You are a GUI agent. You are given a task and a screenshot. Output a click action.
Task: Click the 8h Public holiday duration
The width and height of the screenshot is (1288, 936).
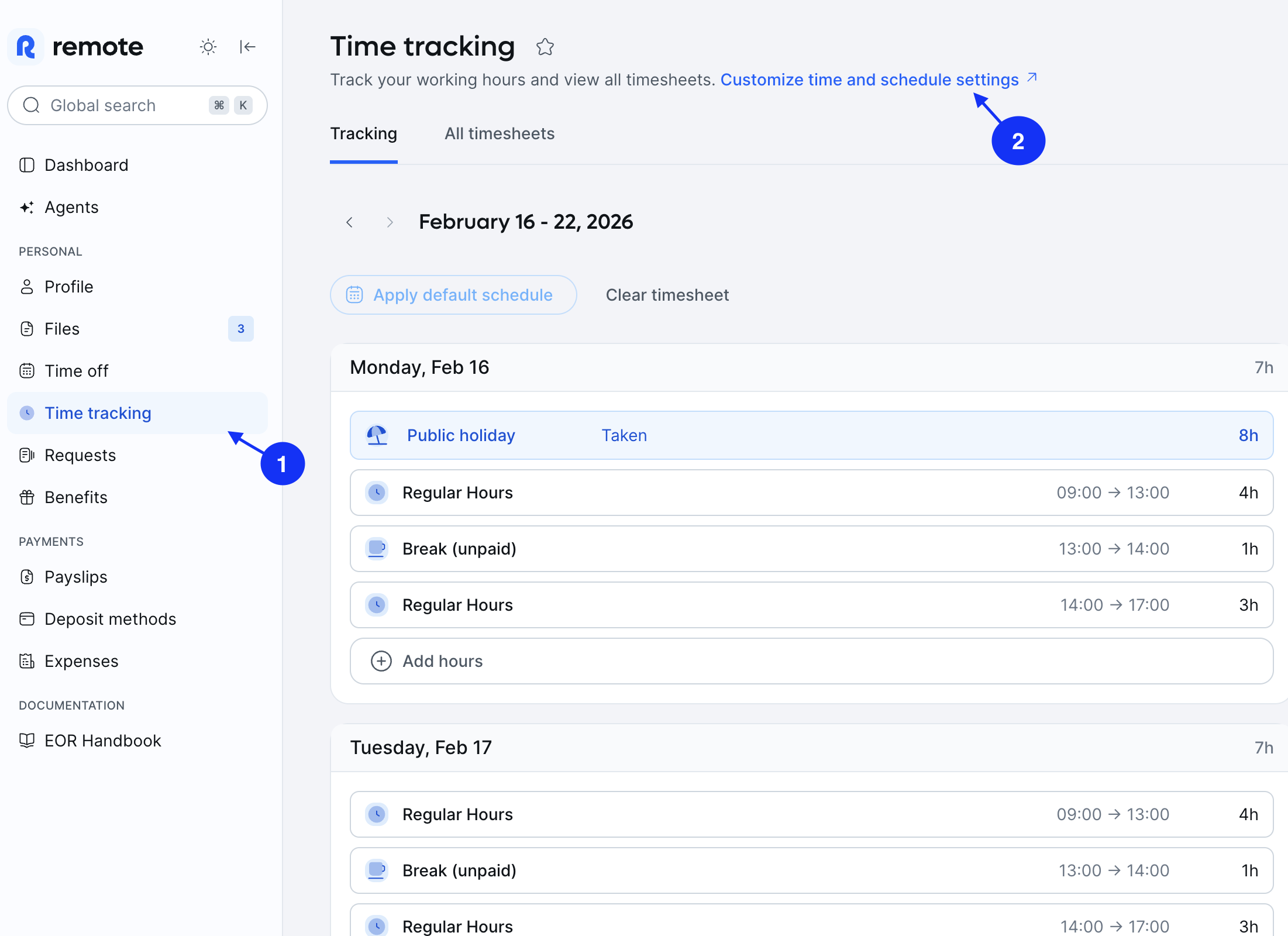(x=1248, y=435)
